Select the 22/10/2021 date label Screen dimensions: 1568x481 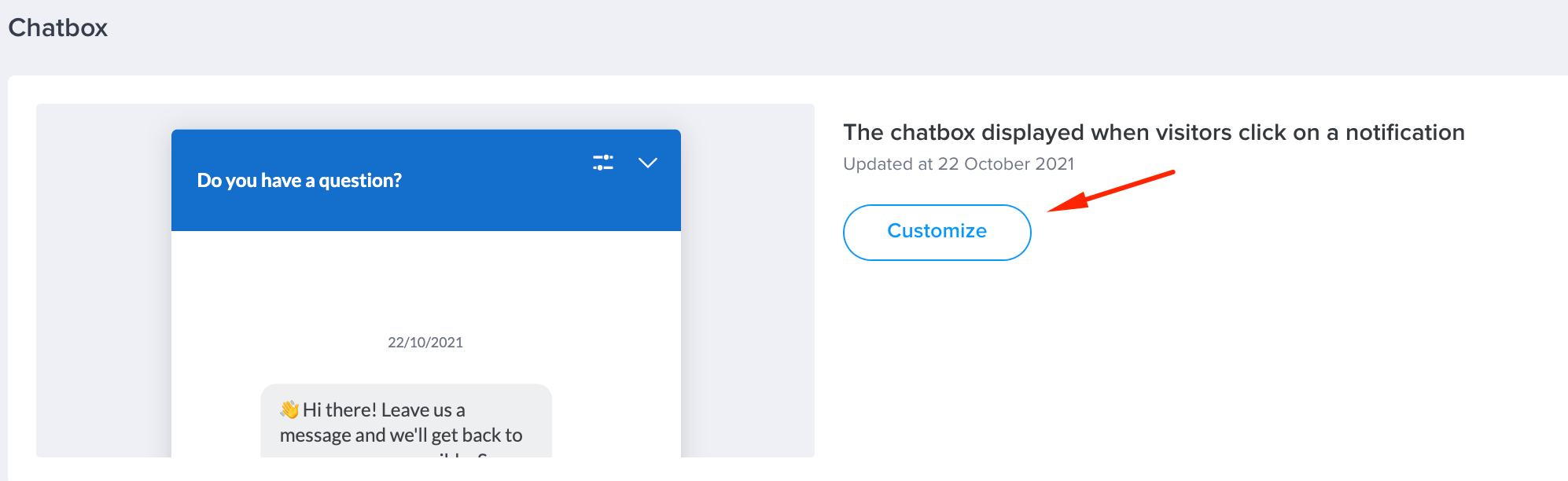click(425, 343)
